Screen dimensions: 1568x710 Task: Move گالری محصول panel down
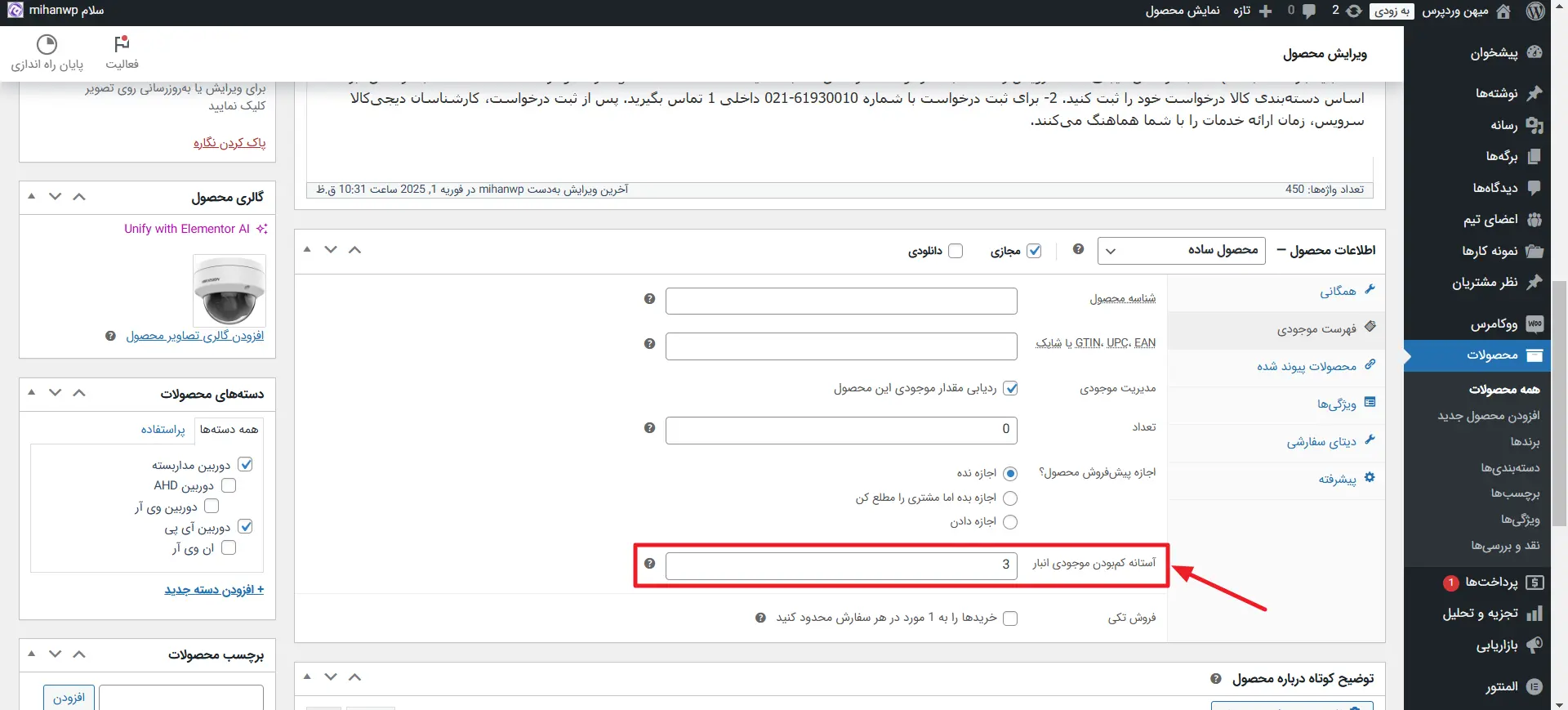click(55, 196)
